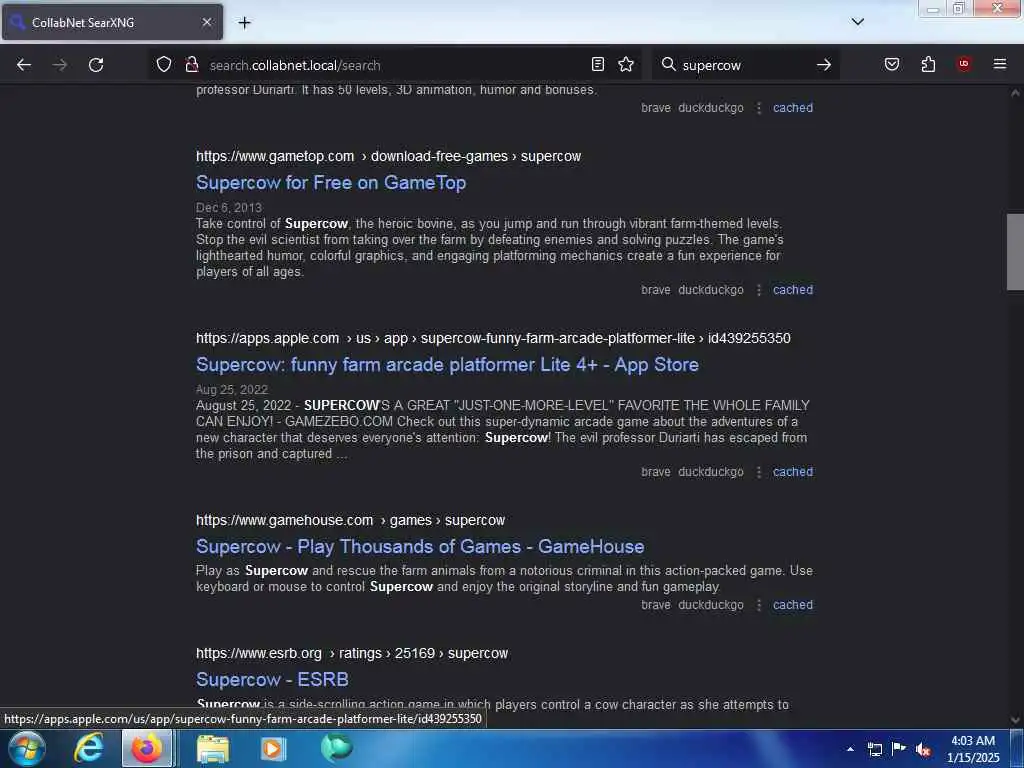Click the esrb.org result URL
The width and height of the screenshot is (1024, 768).
(x=352, y=654)
